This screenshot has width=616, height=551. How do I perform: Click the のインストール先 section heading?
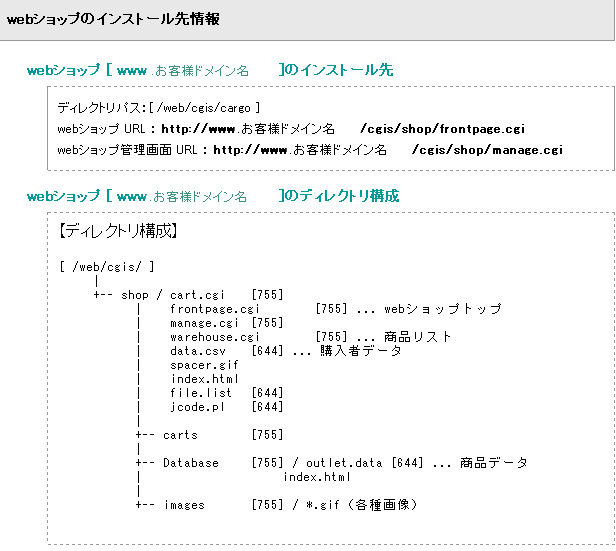(x=336, y=70)
